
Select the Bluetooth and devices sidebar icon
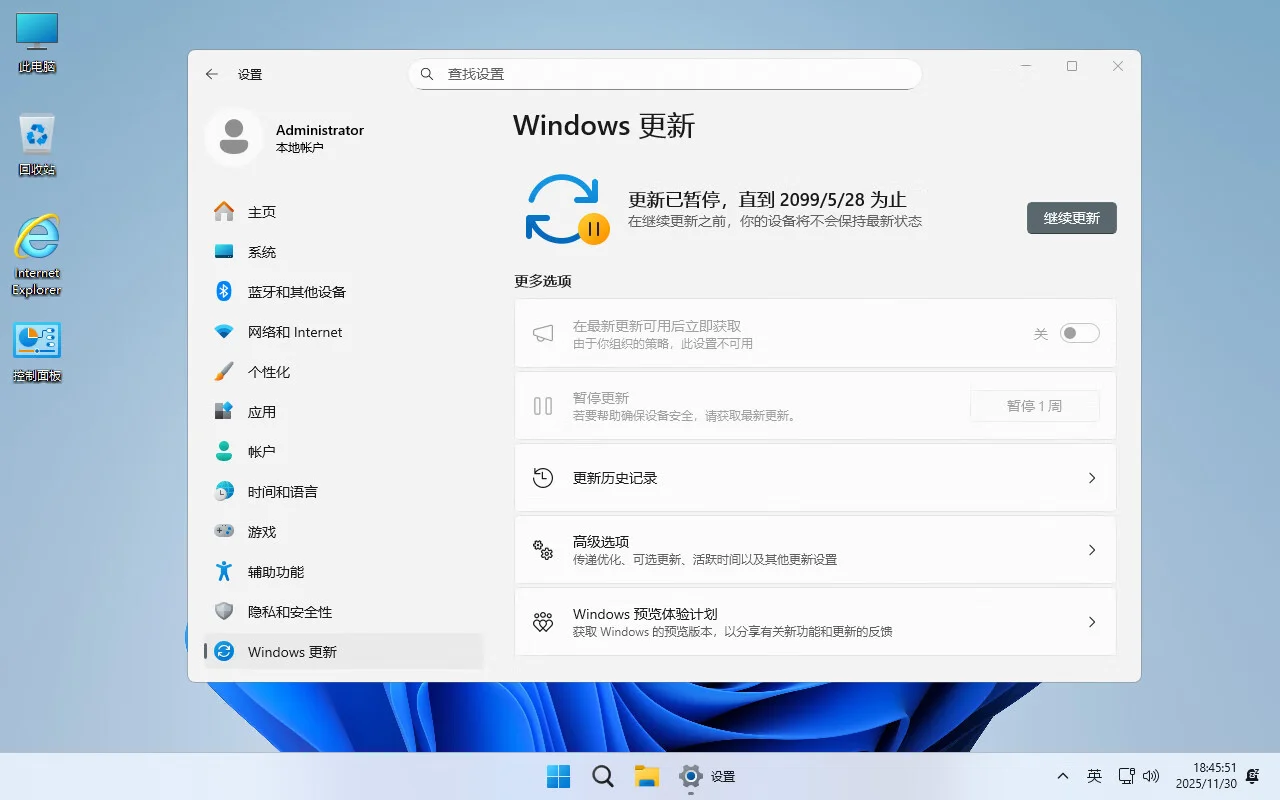click(x=224, y=291)
